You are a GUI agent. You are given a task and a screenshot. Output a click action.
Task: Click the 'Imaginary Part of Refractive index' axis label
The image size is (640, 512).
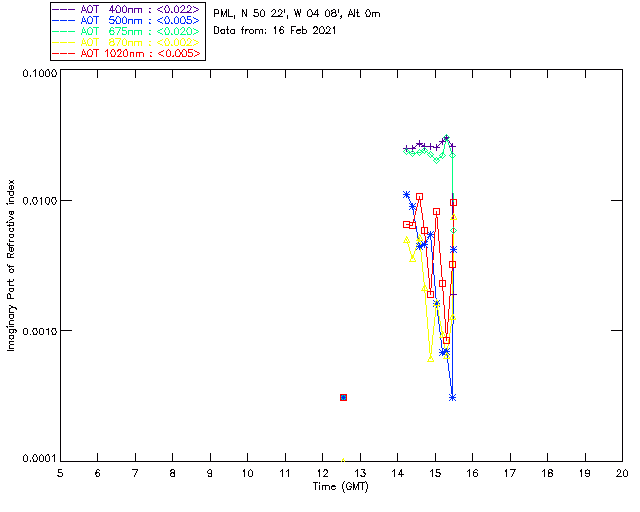pyautogui.click(x=11, y=265)
